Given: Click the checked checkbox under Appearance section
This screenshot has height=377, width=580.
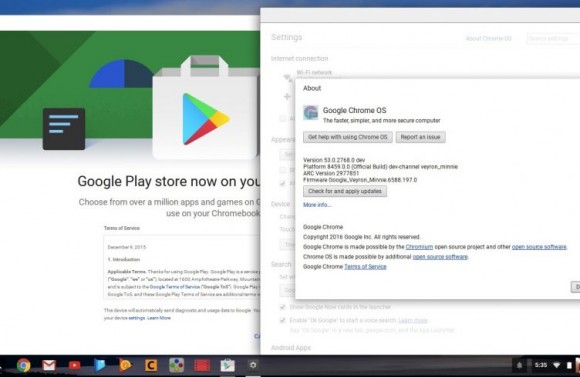Looking at the screenshot, I should coord(283,183).
